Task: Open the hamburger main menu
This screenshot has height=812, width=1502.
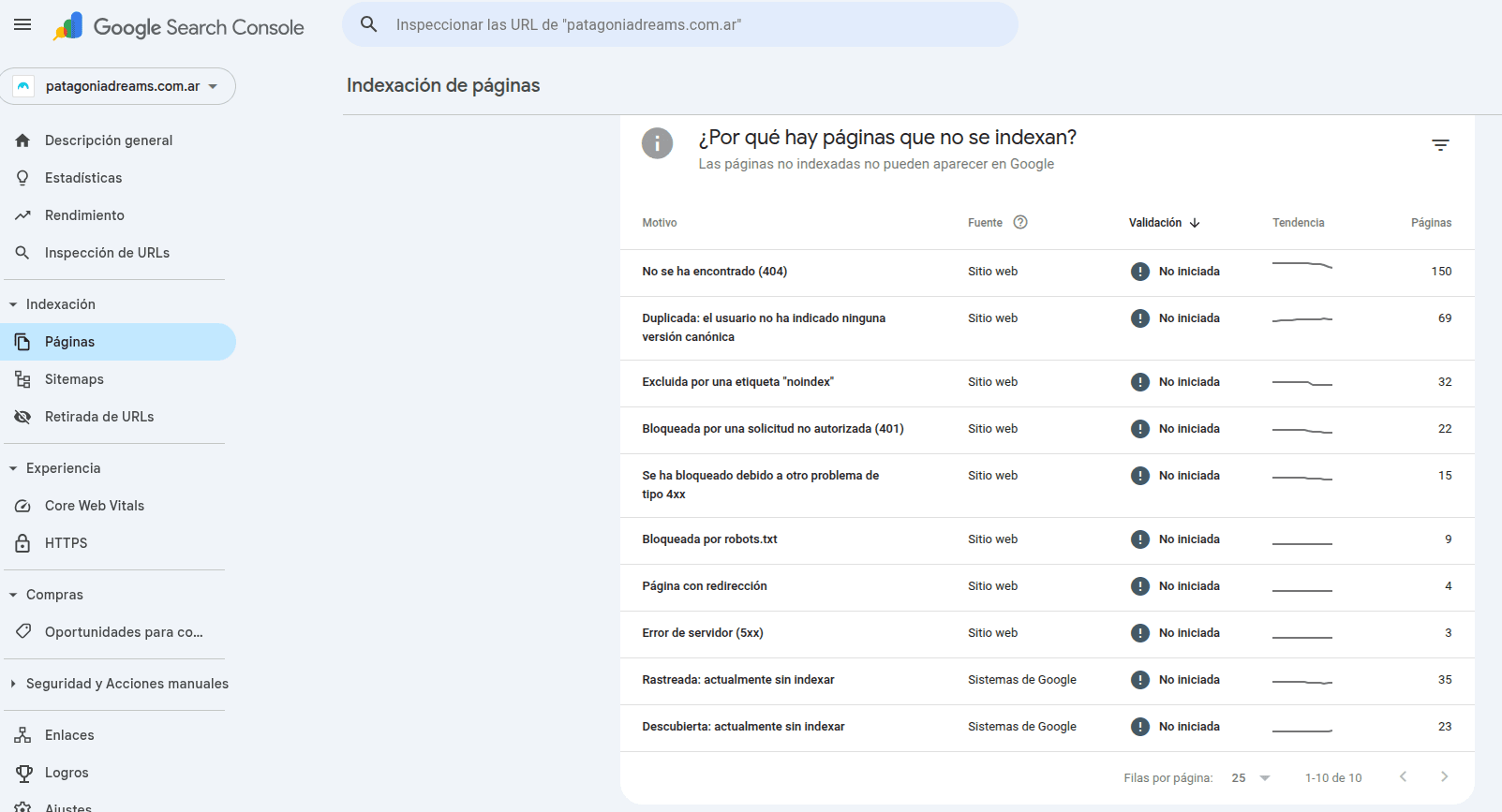Action: point(22,24)
